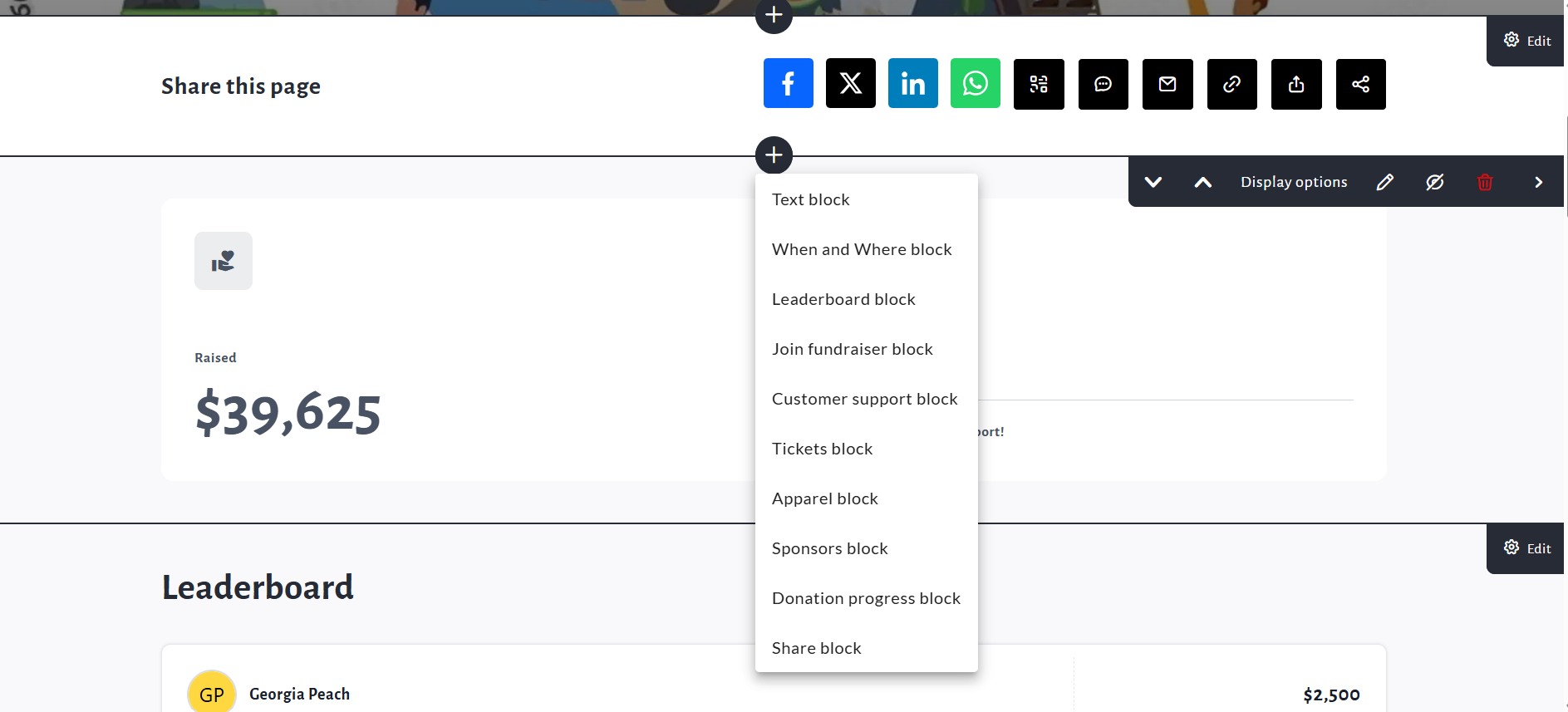Open Display options
The height and width of the screenshot is (712, 1568).
coord(1293,182)
